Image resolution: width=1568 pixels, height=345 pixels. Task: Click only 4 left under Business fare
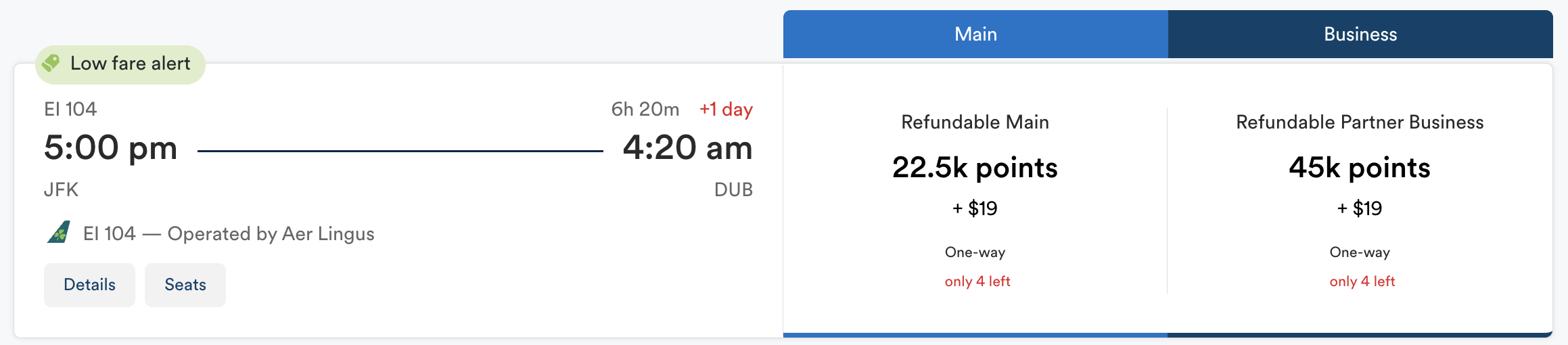pyautogui.click(x=1362, y=281)
